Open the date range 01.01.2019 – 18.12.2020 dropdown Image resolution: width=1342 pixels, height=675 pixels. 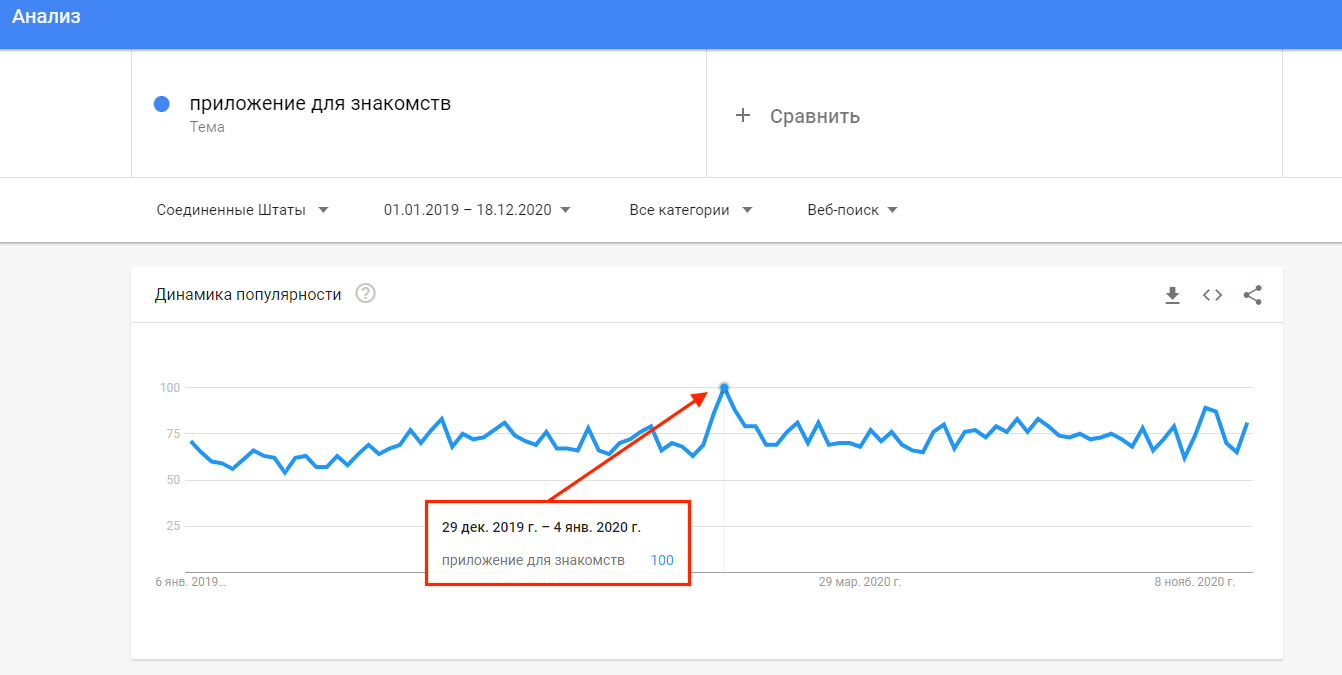point(477,210)
